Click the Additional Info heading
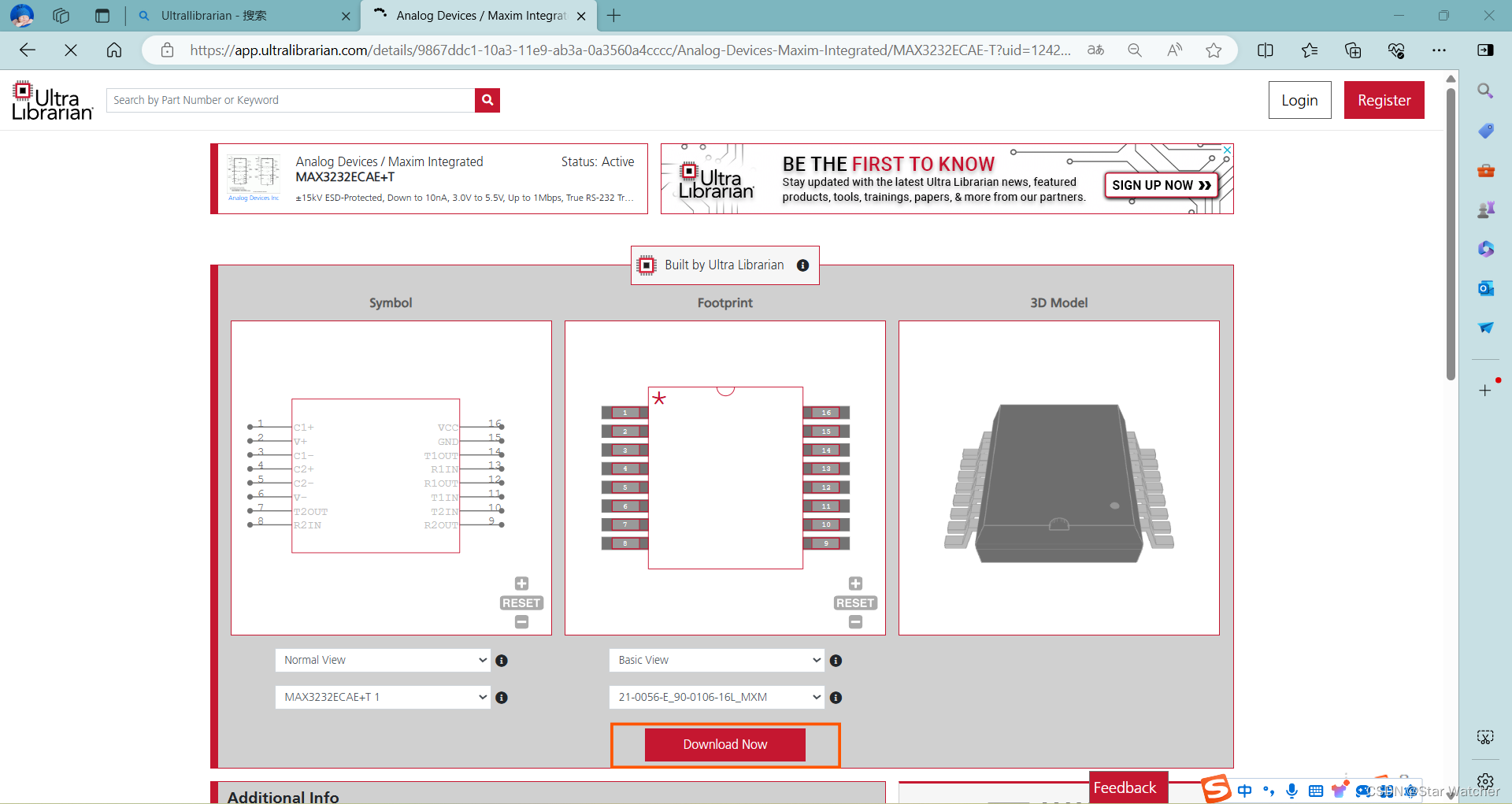 [x=283, y=796]
